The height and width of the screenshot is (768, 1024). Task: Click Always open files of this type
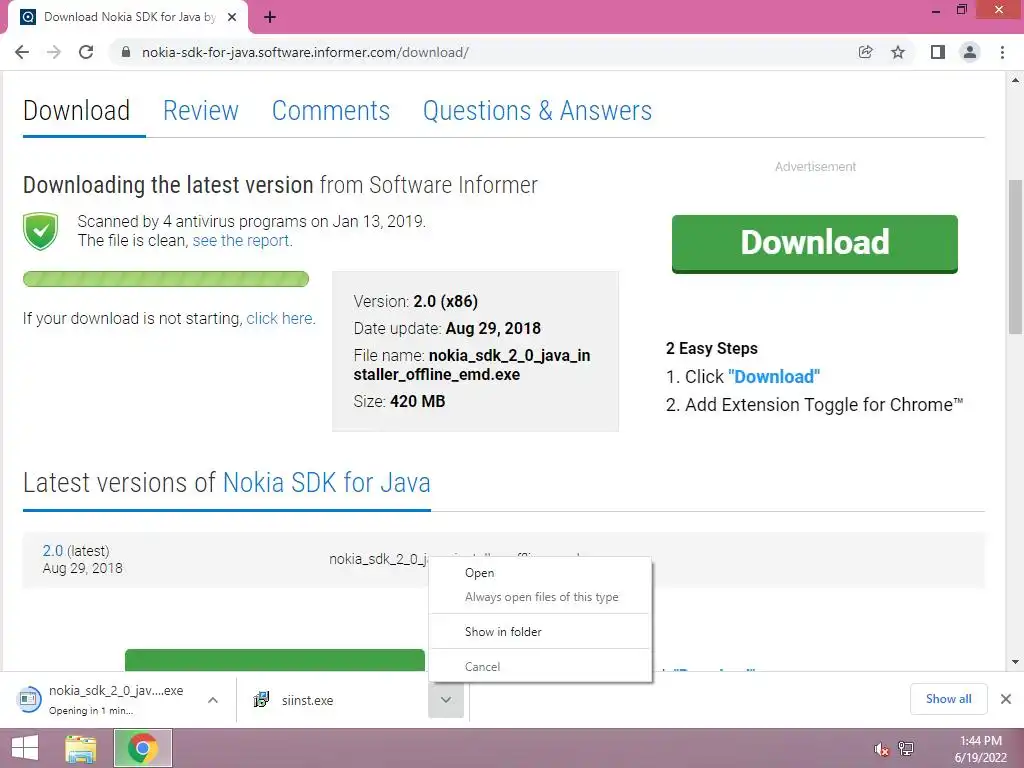click(541, 597)
